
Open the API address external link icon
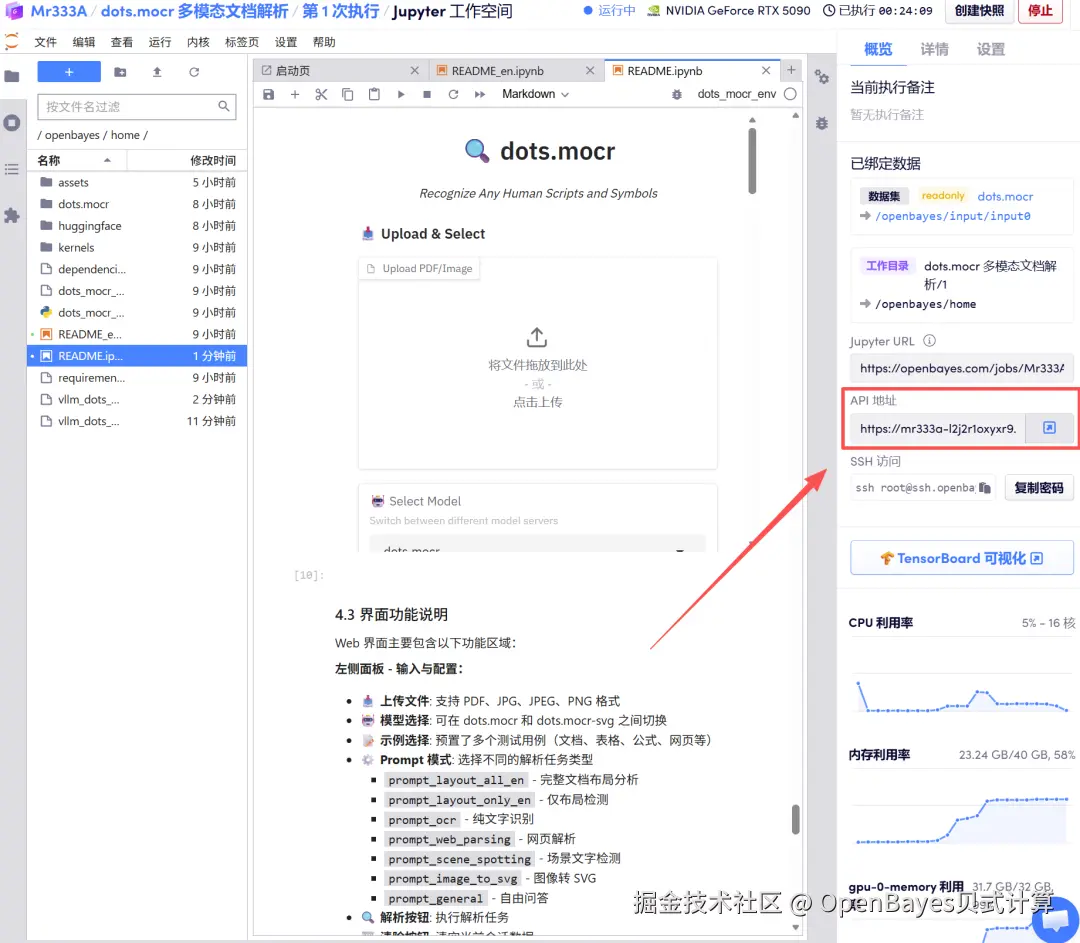[x=1049, y=428]
